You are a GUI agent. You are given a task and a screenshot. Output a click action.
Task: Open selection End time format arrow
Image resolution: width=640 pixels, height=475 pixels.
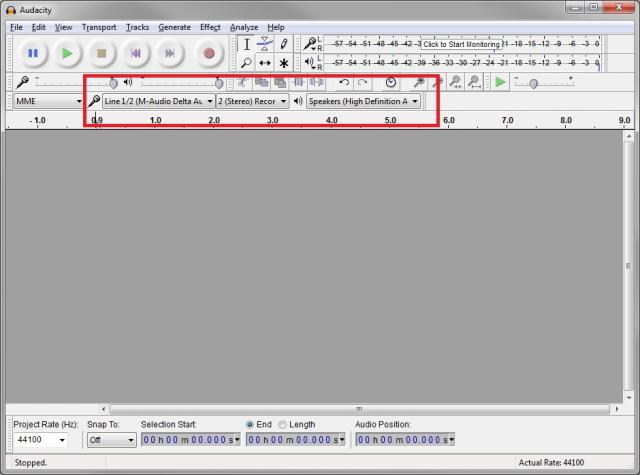coord(342,439)
